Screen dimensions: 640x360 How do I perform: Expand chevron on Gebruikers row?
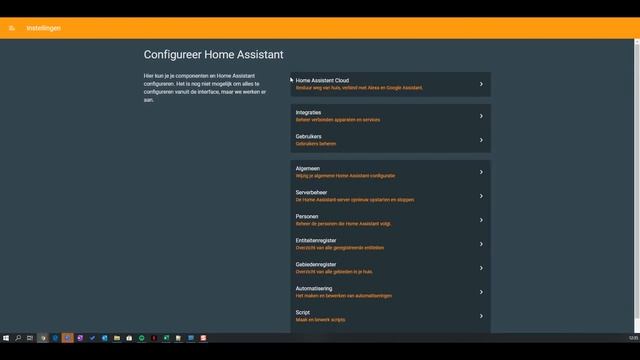tap(481, 140)
